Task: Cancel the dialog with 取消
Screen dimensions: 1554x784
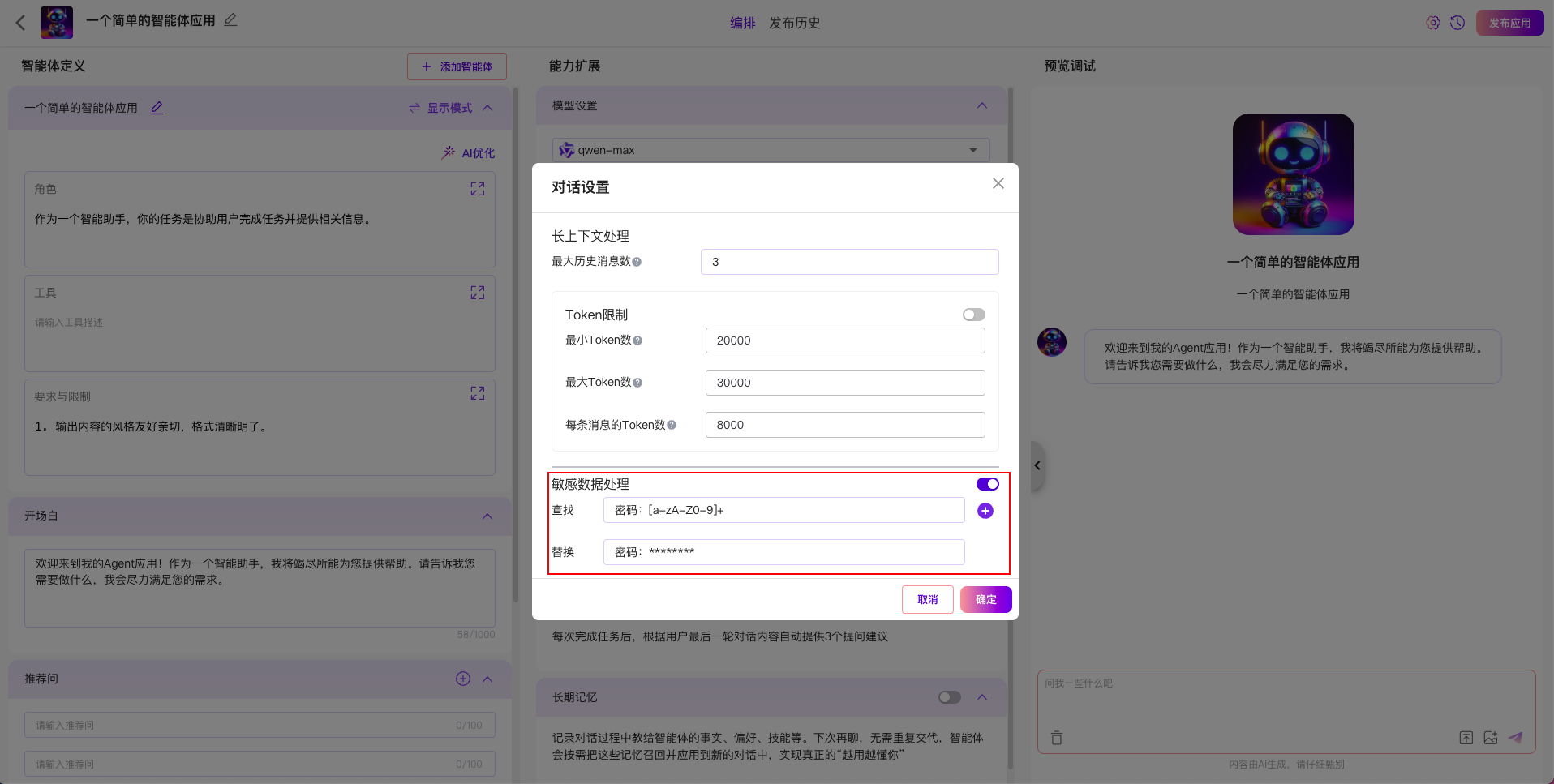Action: pyautogui.click(x=928, y=600)
